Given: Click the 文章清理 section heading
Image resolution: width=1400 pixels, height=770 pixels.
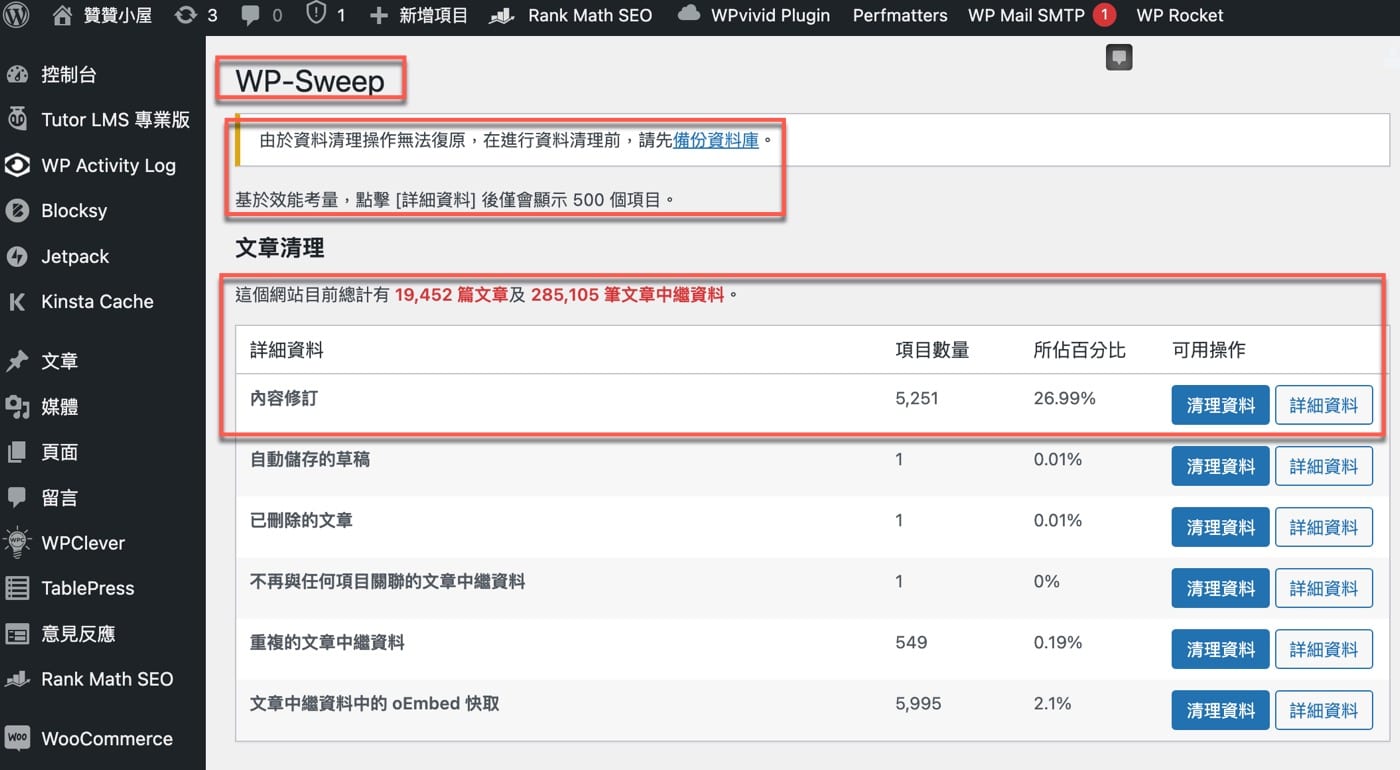Looking at the screenshot, I should tap(279, 248).
